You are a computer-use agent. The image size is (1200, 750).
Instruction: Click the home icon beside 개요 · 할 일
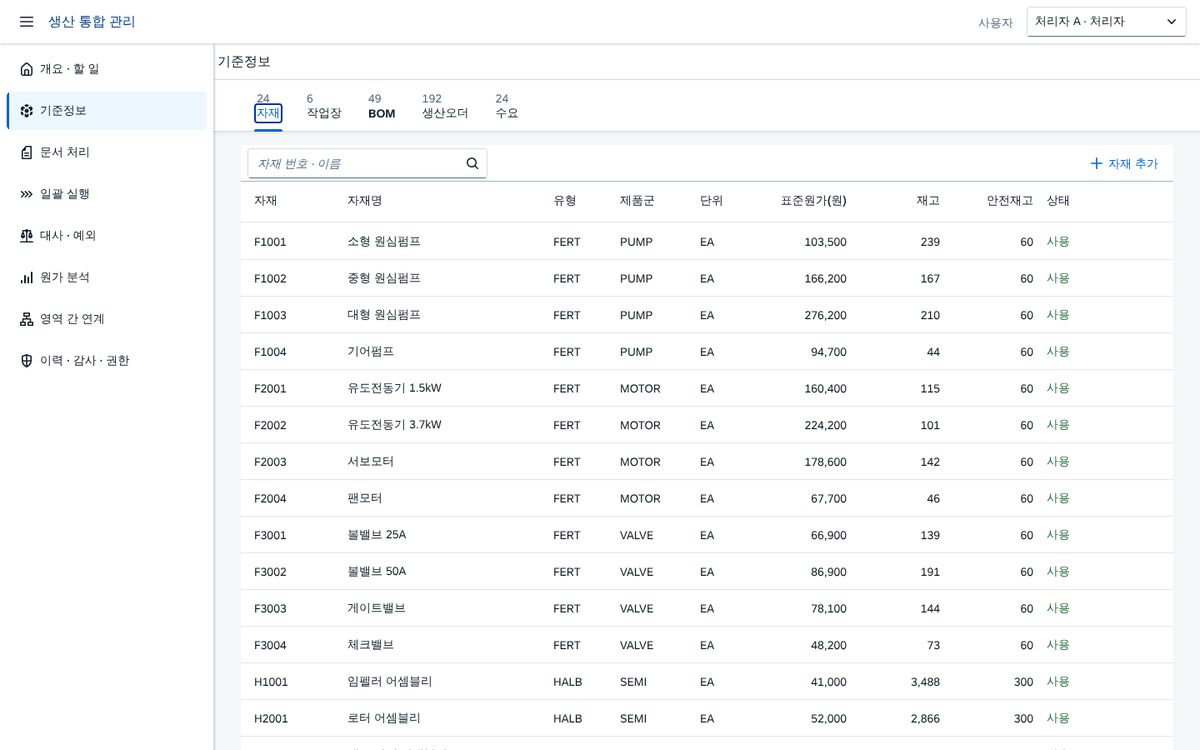27,69
